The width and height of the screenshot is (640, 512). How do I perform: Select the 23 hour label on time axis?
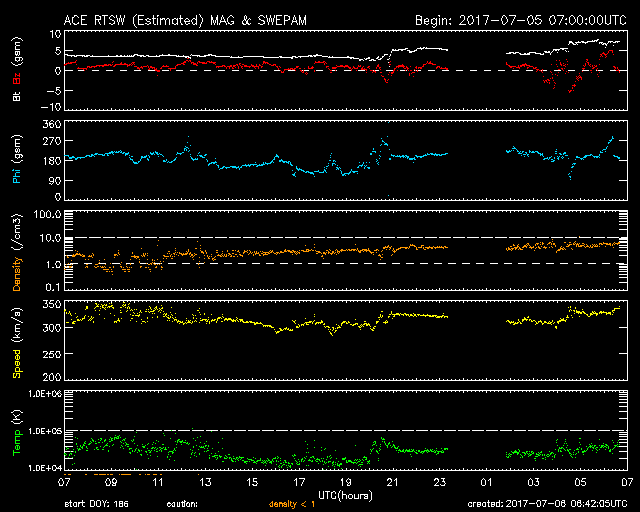[x=440, y=483]
